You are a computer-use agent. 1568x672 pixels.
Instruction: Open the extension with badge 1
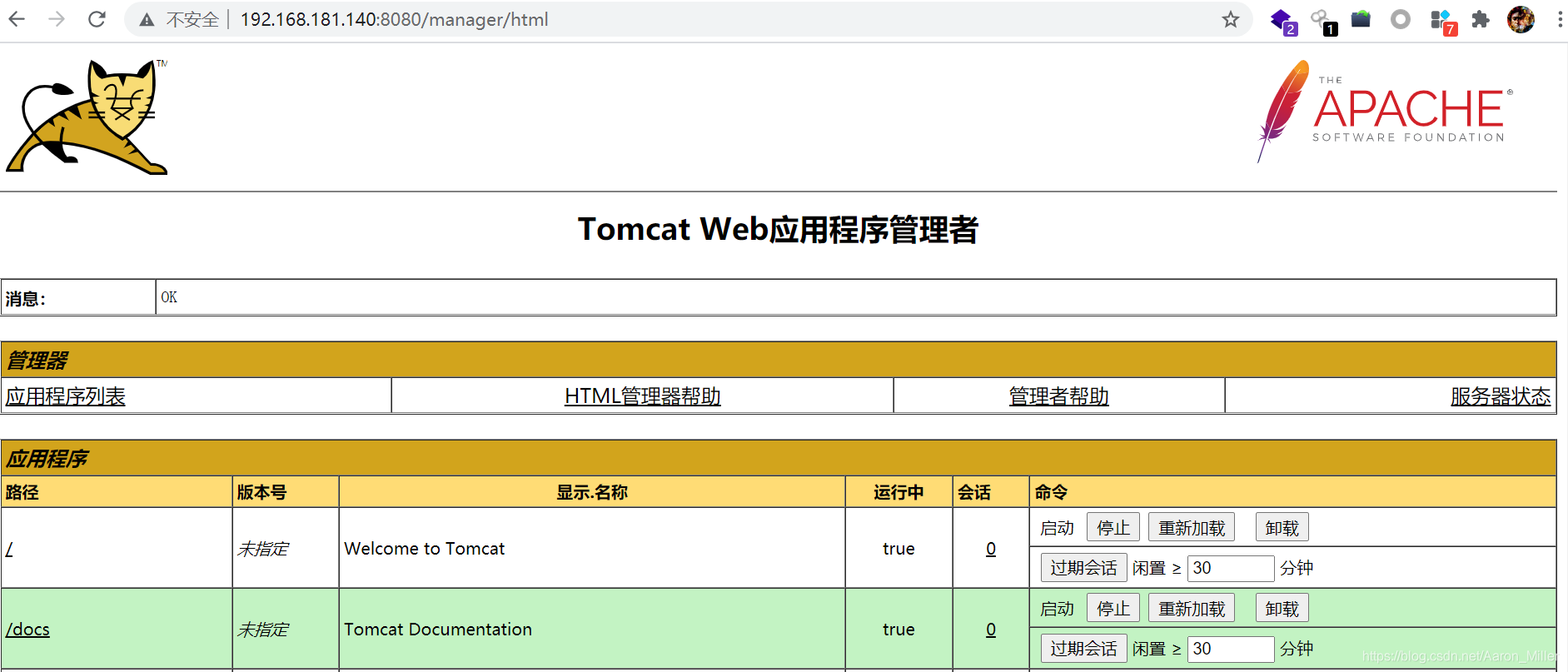[x=1323, y=20]
